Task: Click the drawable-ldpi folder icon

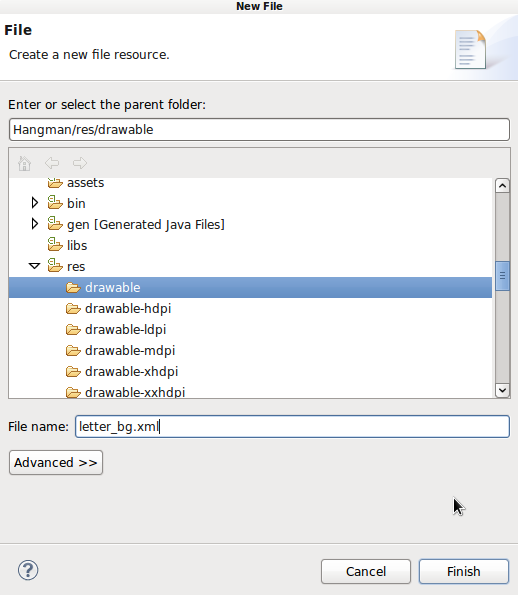Action: (x=73, y=330)
